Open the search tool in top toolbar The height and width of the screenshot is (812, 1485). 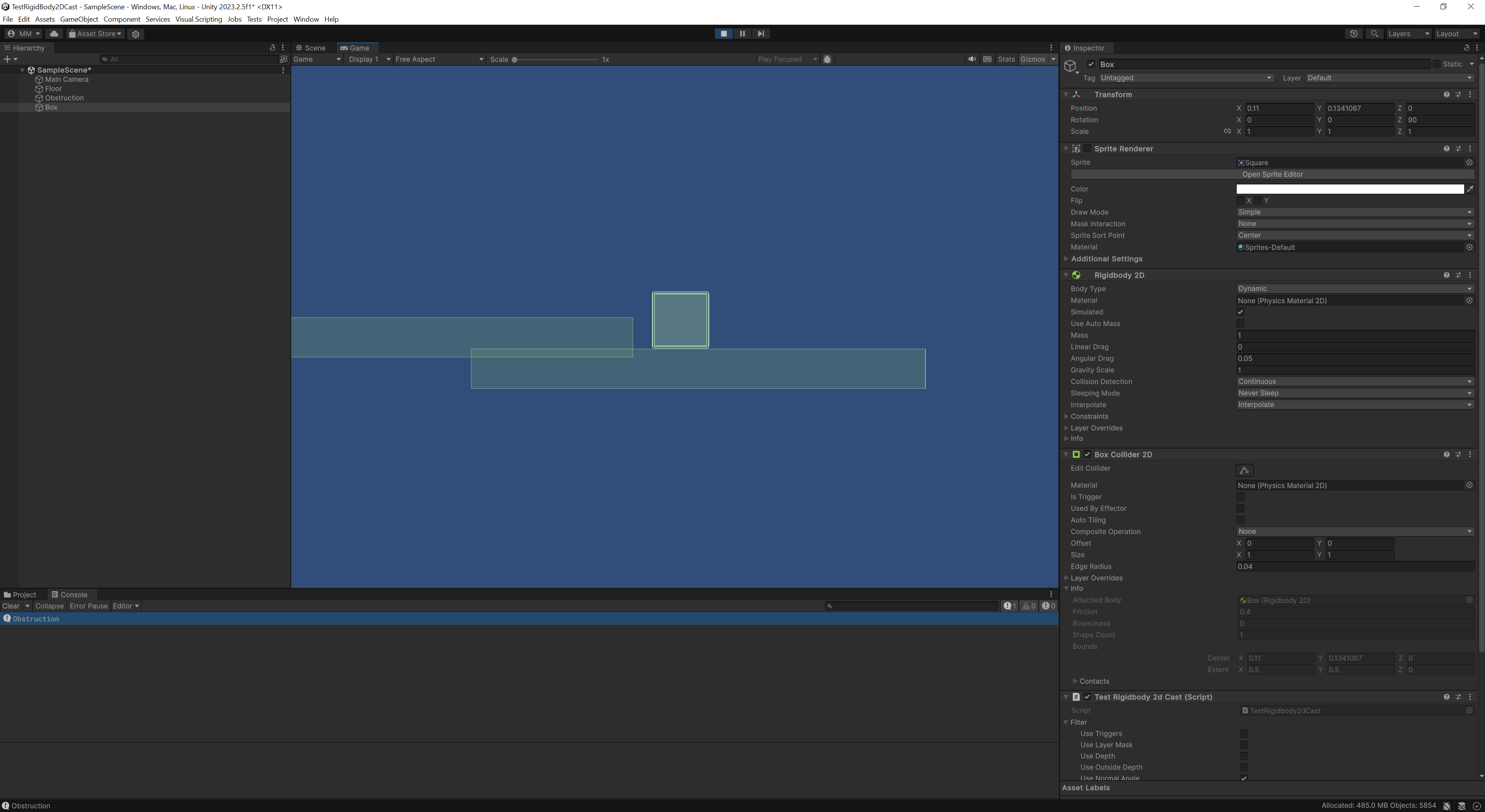click(x=1374, y=33)
